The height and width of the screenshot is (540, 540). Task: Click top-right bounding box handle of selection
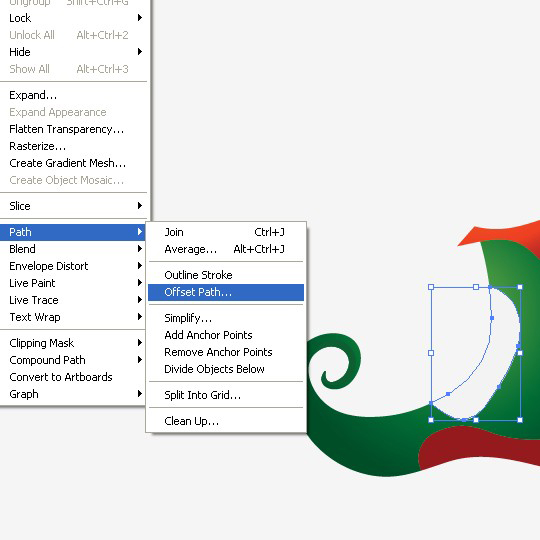pos(520,287)
